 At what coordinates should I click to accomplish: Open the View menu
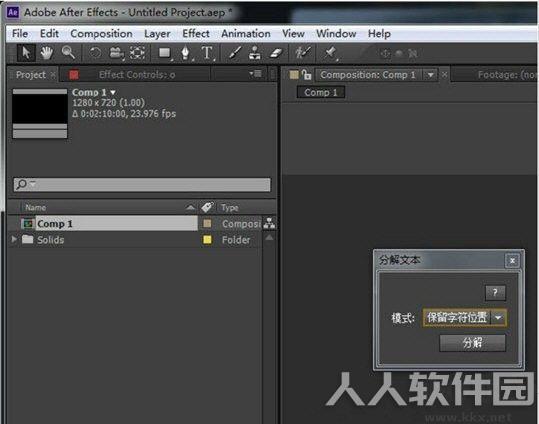tap(293, 34)
